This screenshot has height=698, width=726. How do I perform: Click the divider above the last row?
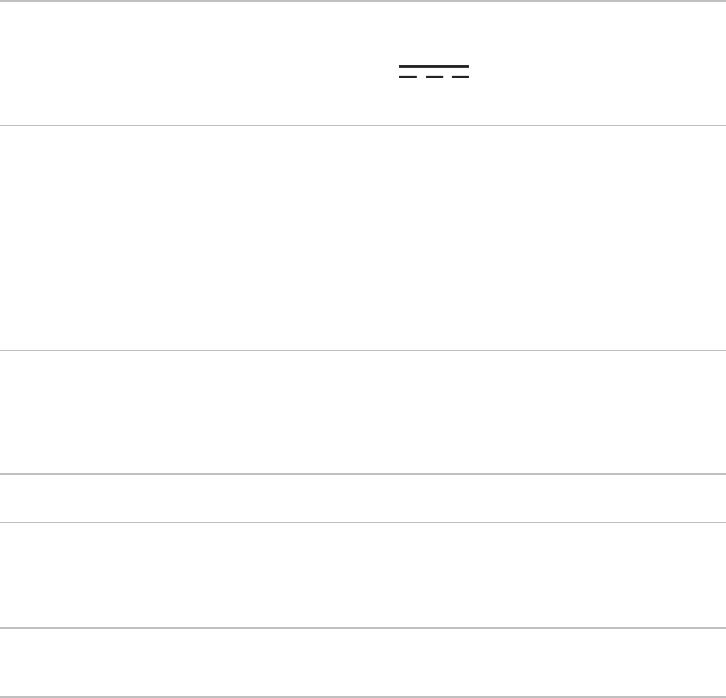[363, 628]
